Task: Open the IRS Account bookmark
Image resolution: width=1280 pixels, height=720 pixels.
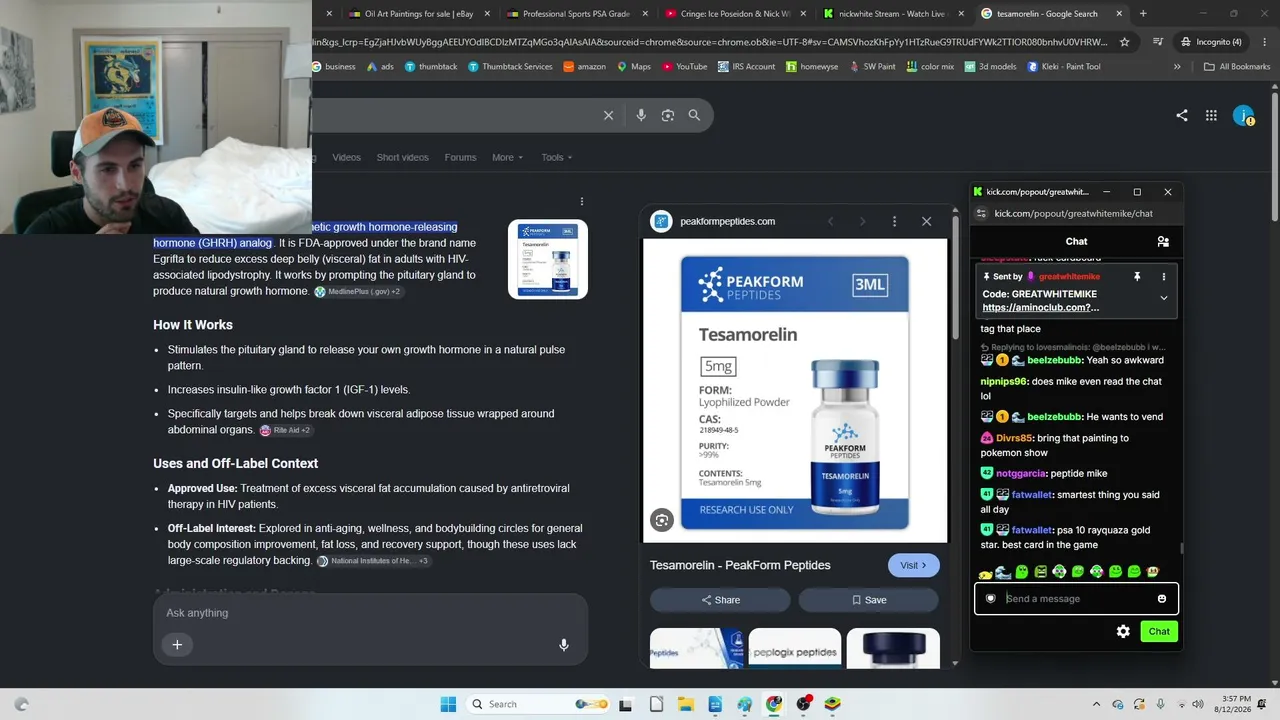Action: click(746, 67)
